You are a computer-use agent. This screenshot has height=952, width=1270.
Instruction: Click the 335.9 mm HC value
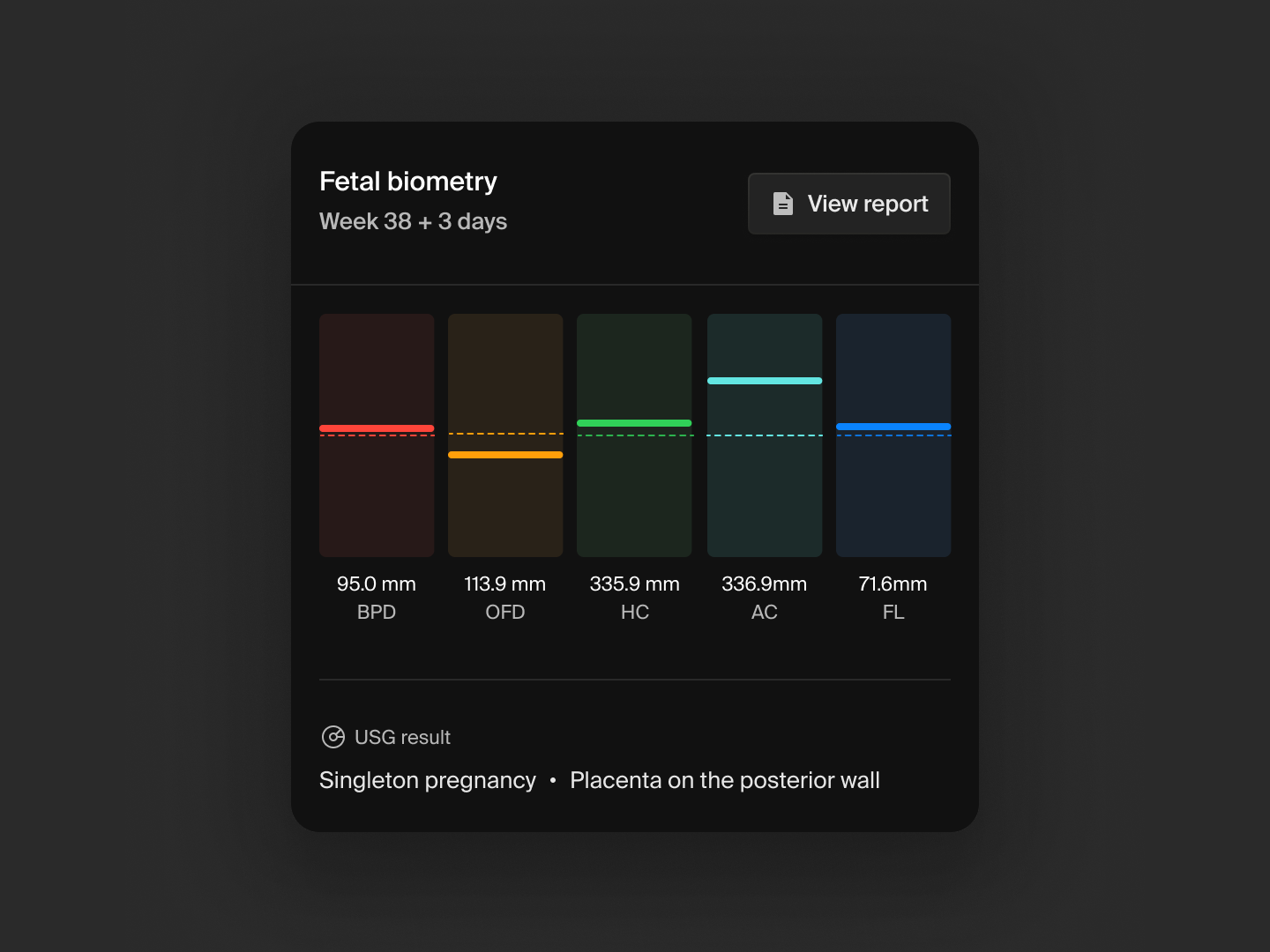[x=634, y=584]
